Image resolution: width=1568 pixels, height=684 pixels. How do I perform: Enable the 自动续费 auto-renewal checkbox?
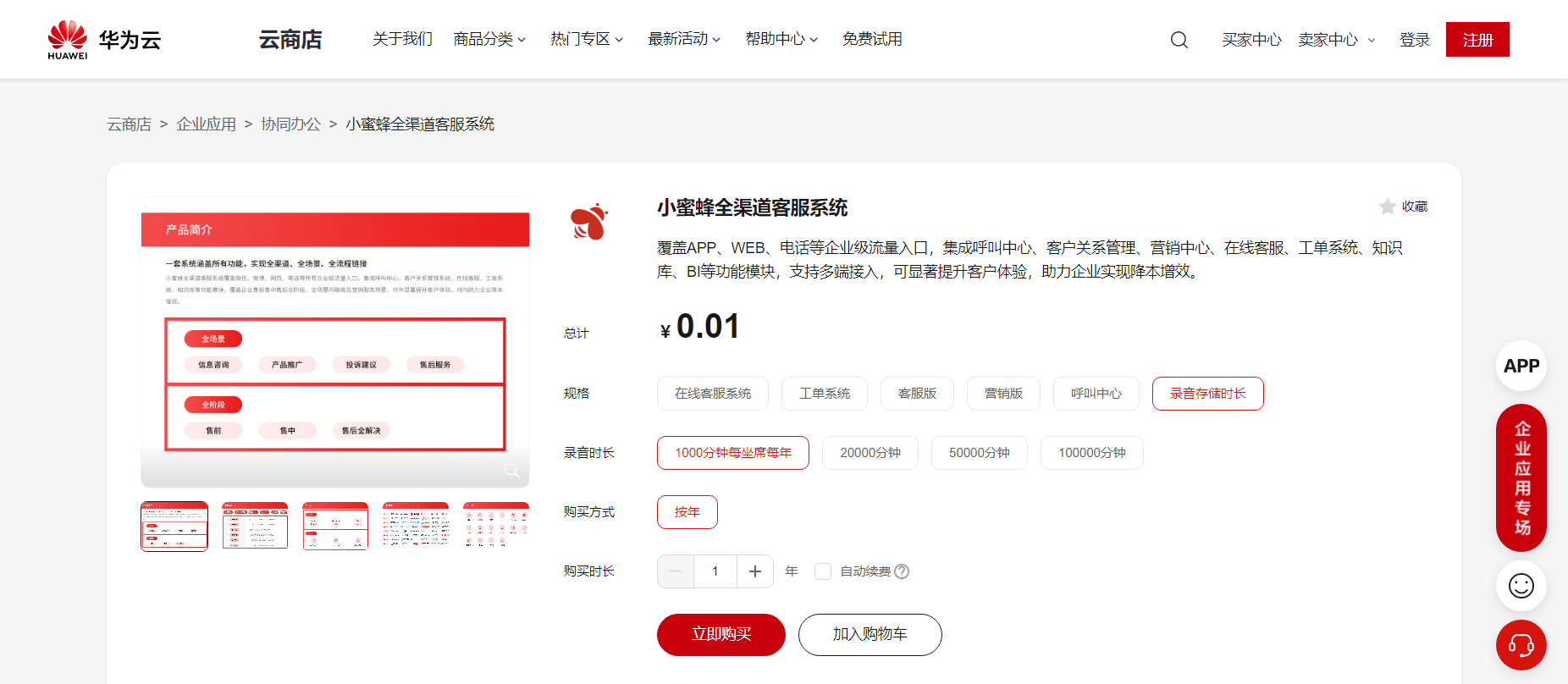(822, 571)
